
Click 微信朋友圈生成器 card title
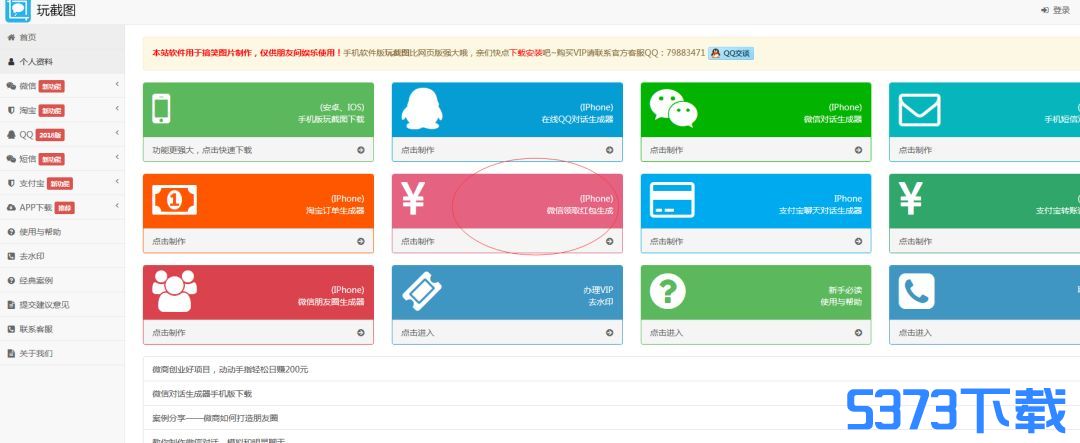coord(331,302)
